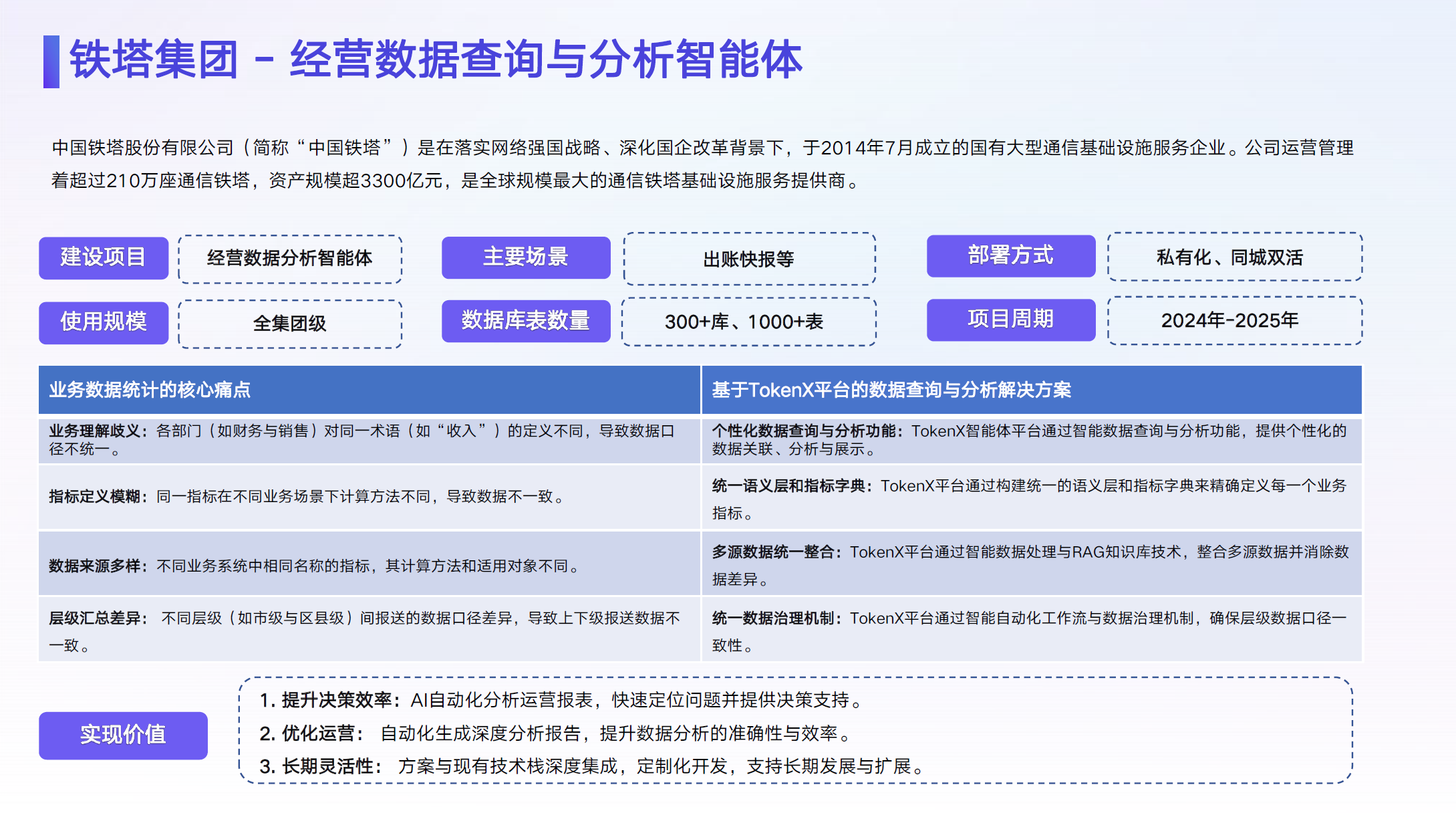Viewport: 1456px width, 813px height.
Task: Select the 全集团级 dashed box
Action: [290, 324]
